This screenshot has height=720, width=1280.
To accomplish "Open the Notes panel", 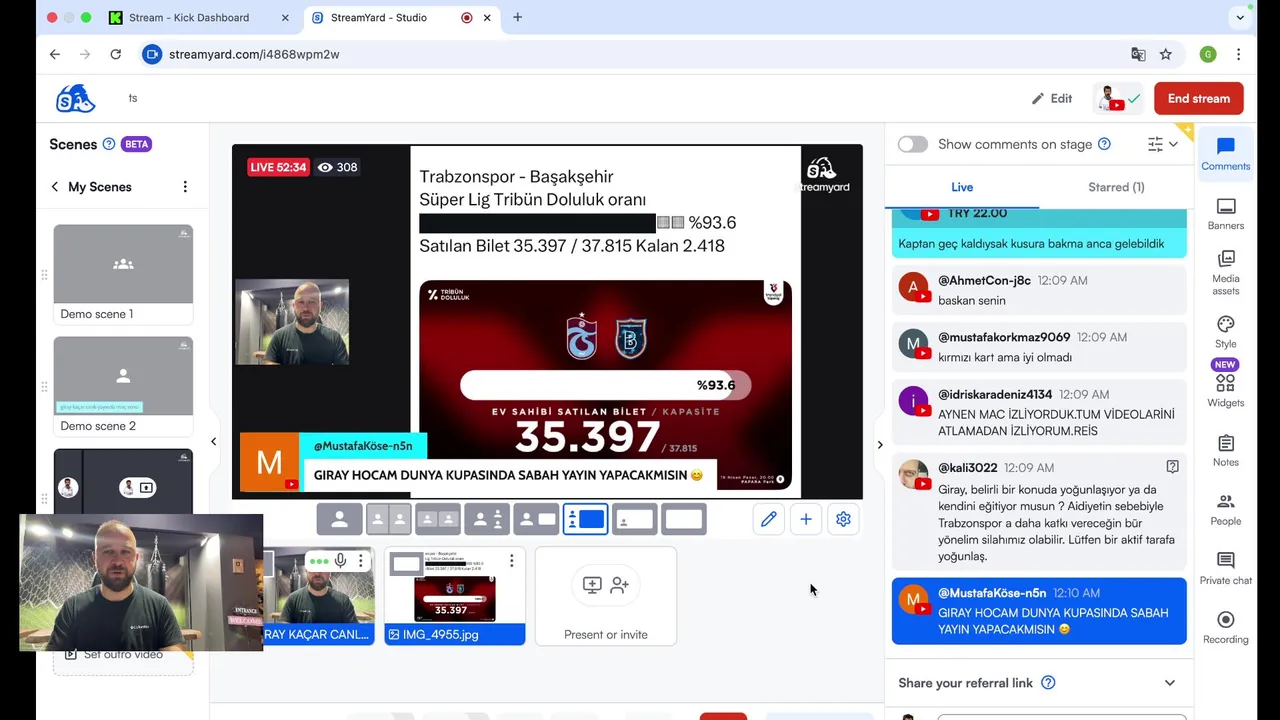I will [x=1226, y=450].
